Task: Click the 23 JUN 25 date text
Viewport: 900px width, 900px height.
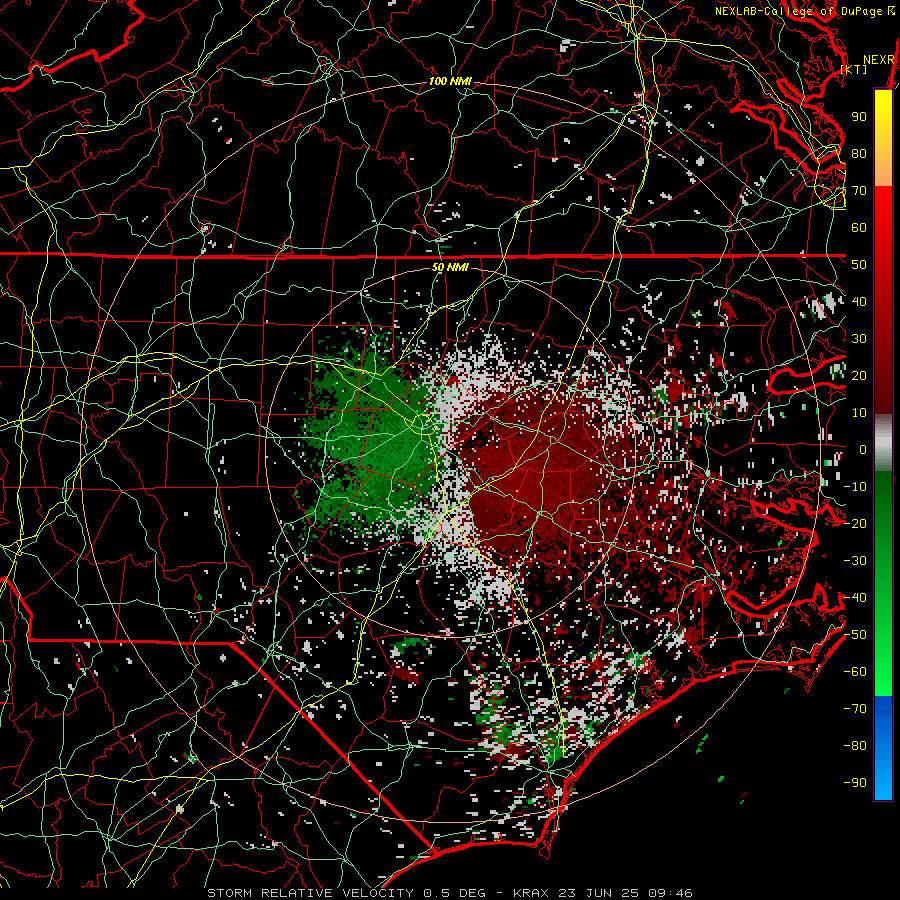Action: coord(598,893)
